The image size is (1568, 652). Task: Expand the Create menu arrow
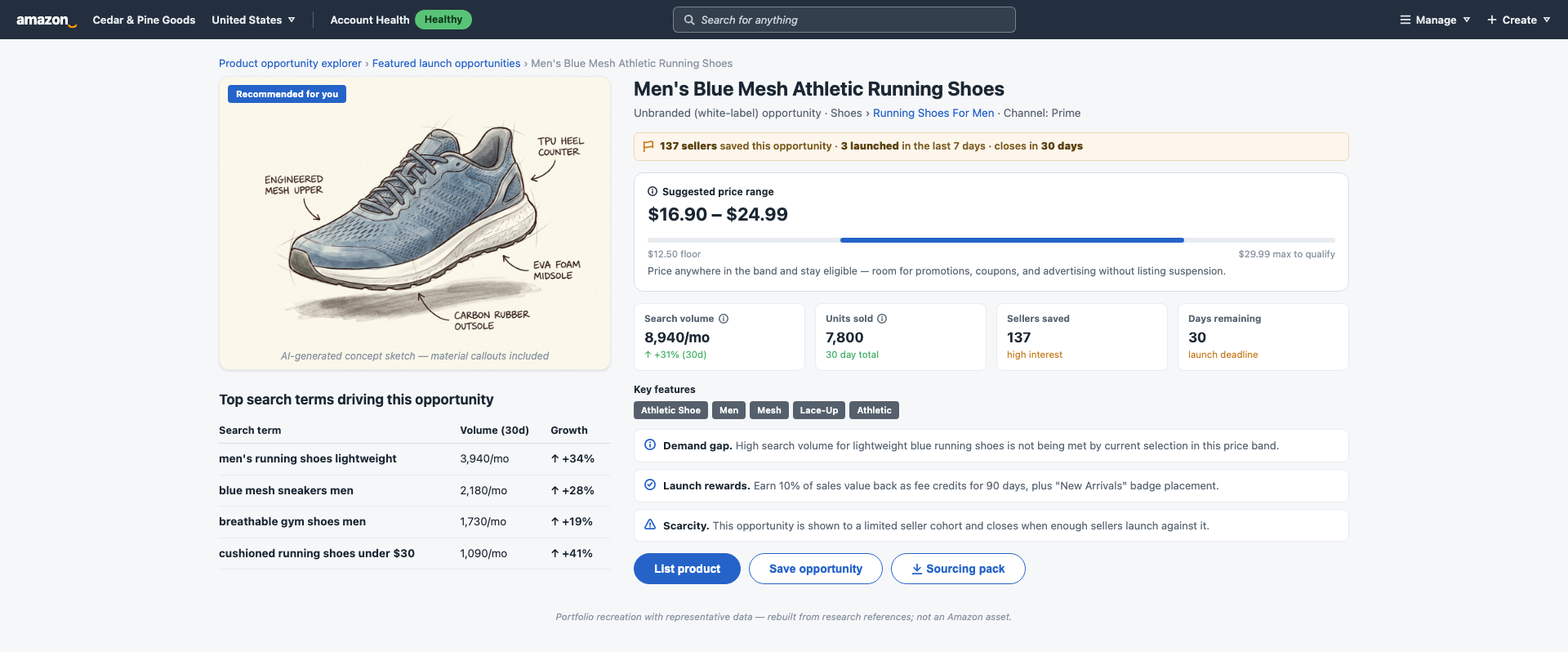pyautogui.click(x=1547, y=20)
